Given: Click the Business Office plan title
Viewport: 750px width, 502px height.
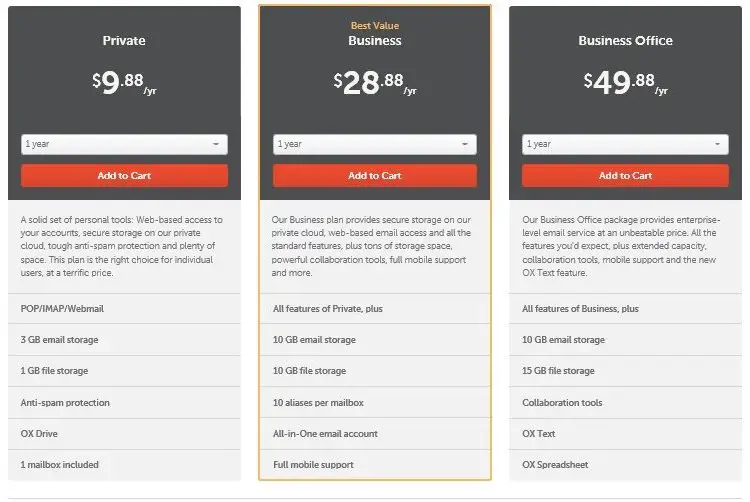Looking at the screenshot, I should 625,41.
